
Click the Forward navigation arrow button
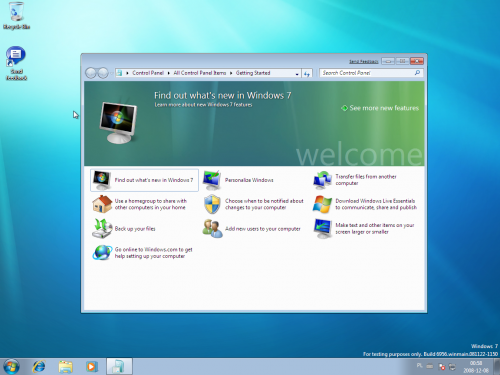click(x=103, y=73)
